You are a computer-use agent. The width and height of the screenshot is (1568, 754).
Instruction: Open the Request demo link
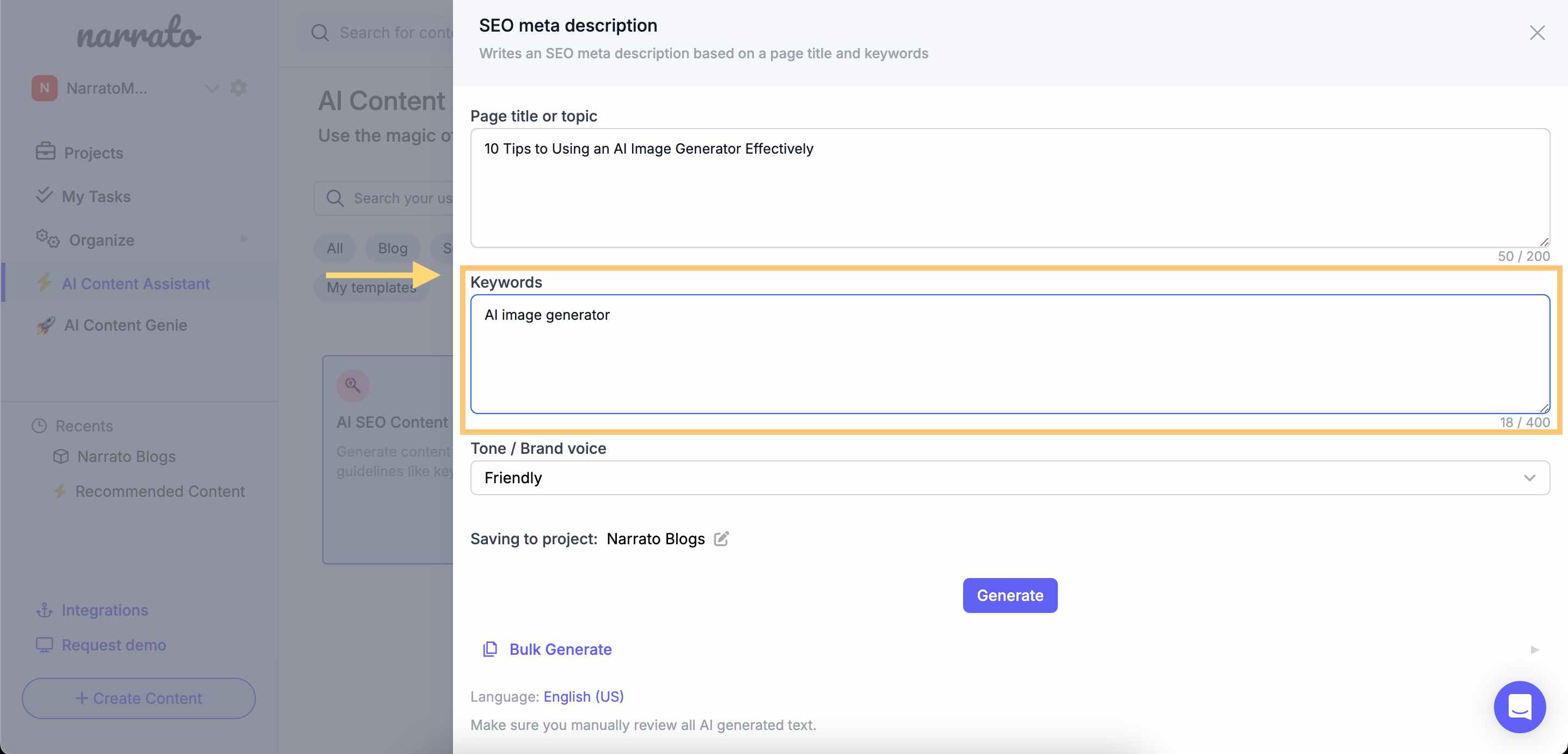pyautogui.click(x=113, y=644)
